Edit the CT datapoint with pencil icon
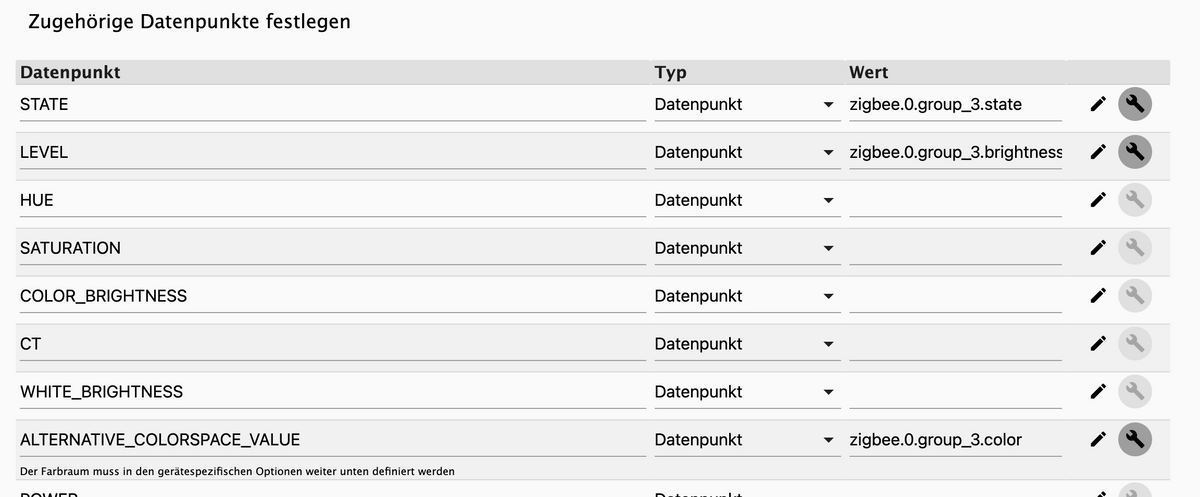Image resolution: width=1200 pixels, height=497 pixels. 1098,344
